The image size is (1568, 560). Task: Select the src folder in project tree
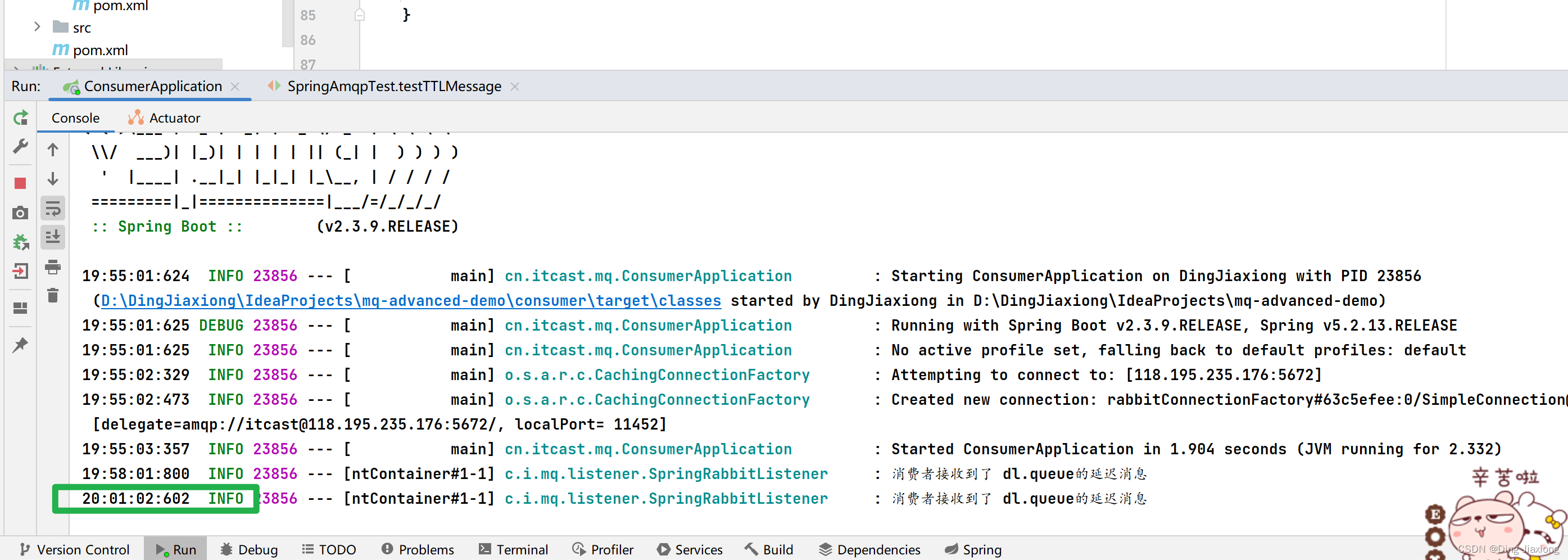[x=72, y=28]
